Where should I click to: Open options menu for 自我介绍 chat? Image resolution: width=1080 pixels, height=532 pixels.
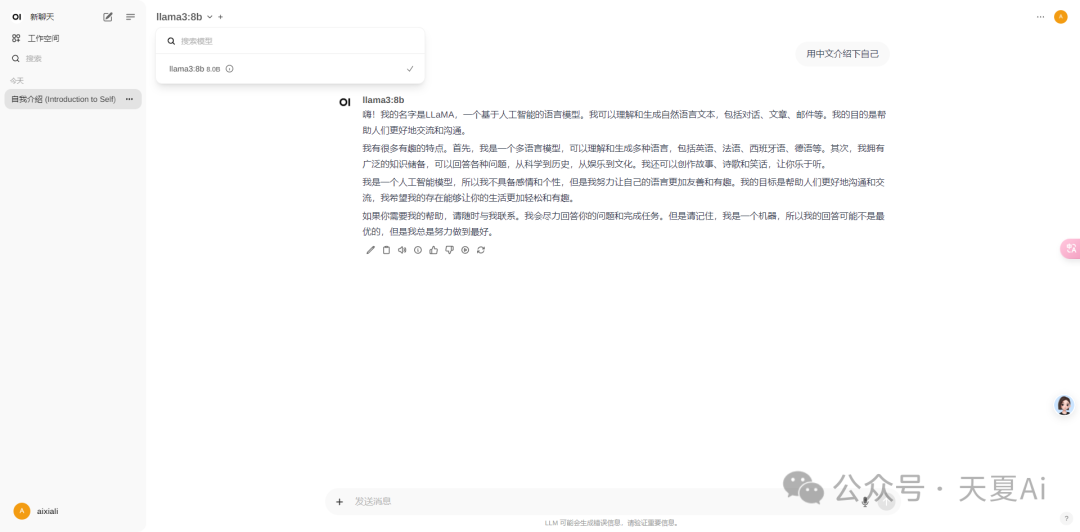(129, 99)
